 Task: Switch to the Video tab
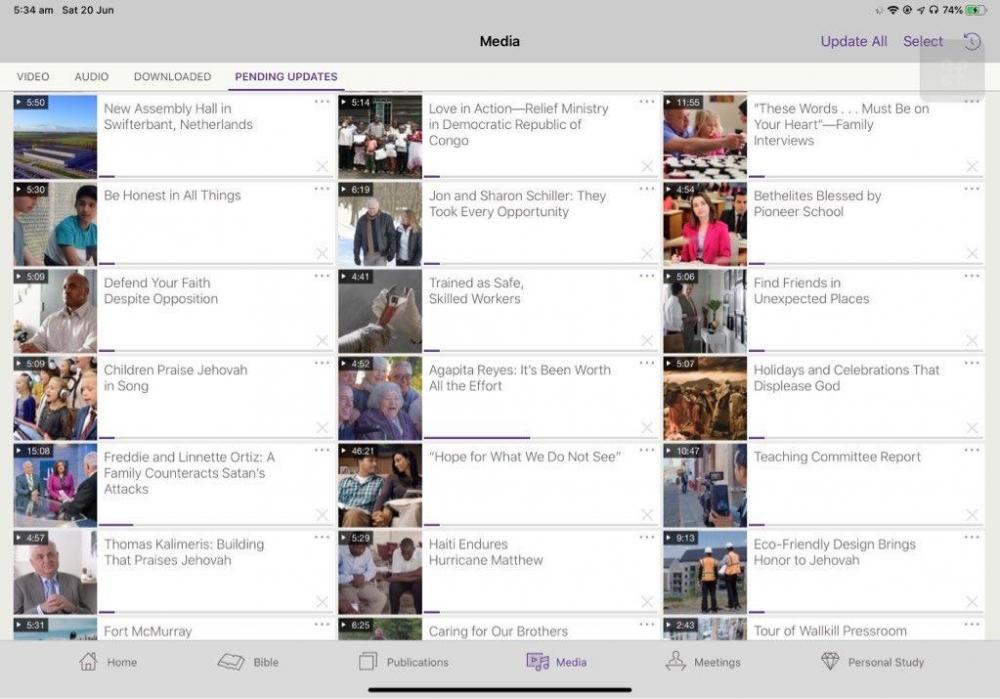(x=33, y=77)
